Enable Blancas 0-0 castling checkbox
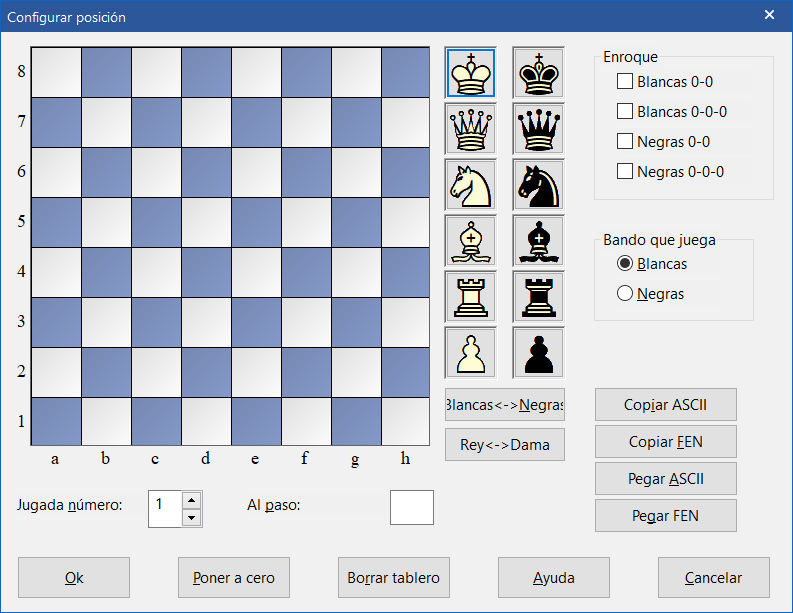The width and height of the screenshot is (793, 613). [625, 81]
